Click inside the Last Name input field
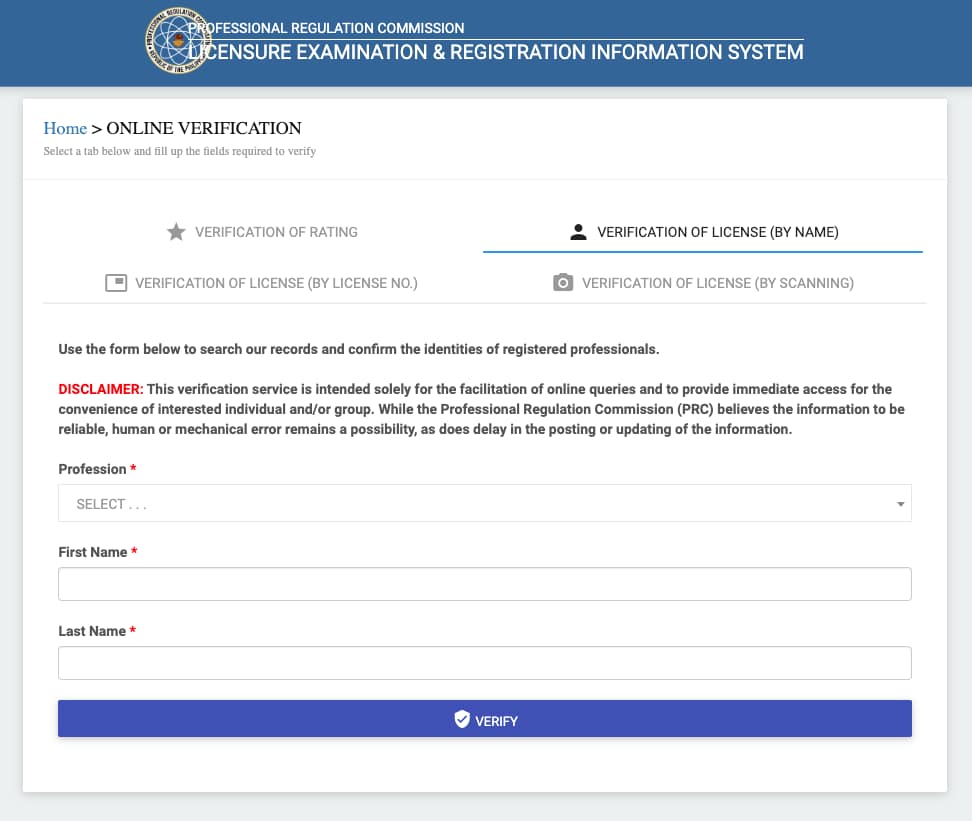 485,662
